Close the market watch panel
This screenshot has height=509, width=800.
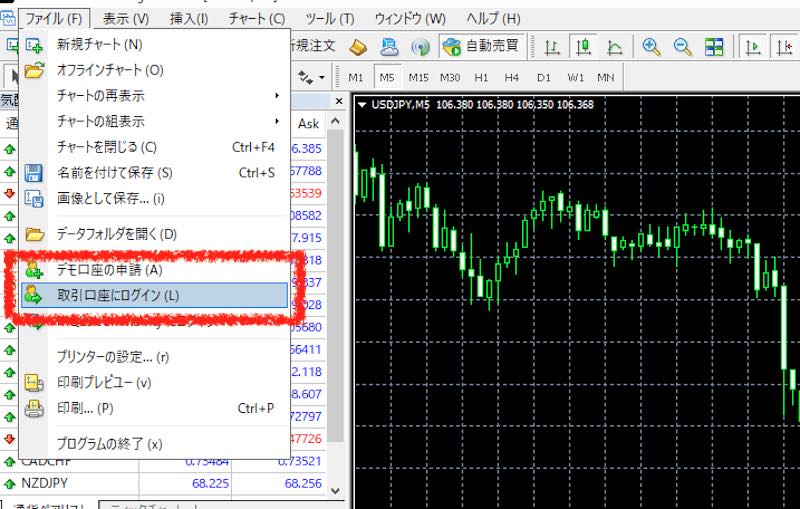[339, 101]
